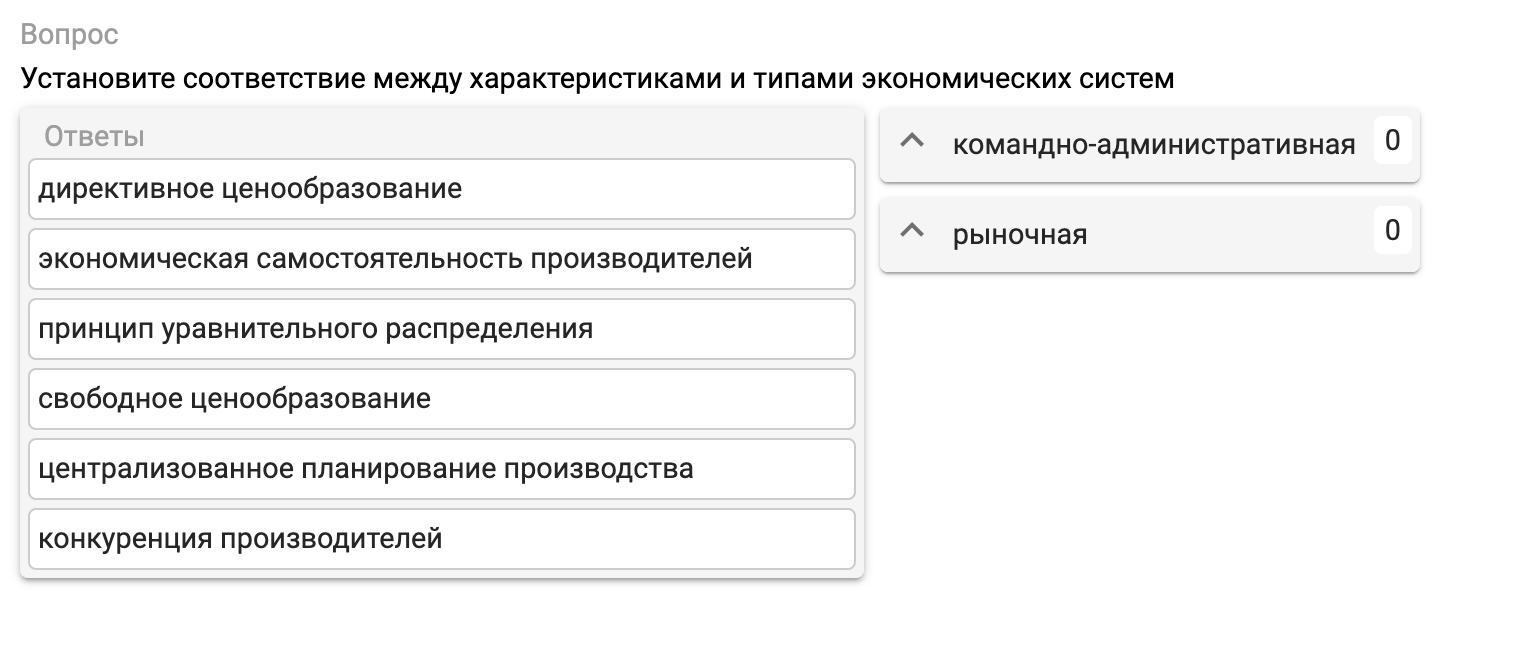The width and height of the screenshot is (1534, 652).
Task: Click the question text about экономических систем
Action: coord(597,78)
